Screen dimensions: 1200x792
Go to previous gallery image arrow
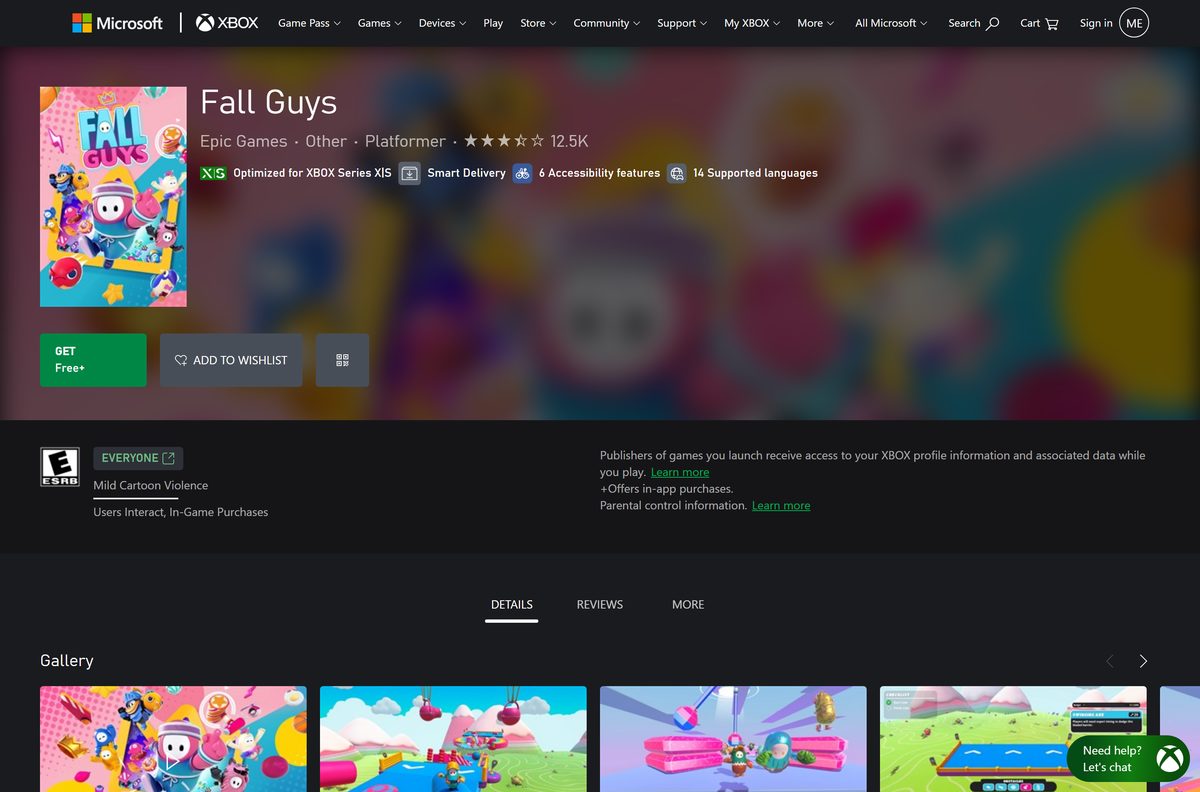pyautogui.click(x=1109, y=661)
